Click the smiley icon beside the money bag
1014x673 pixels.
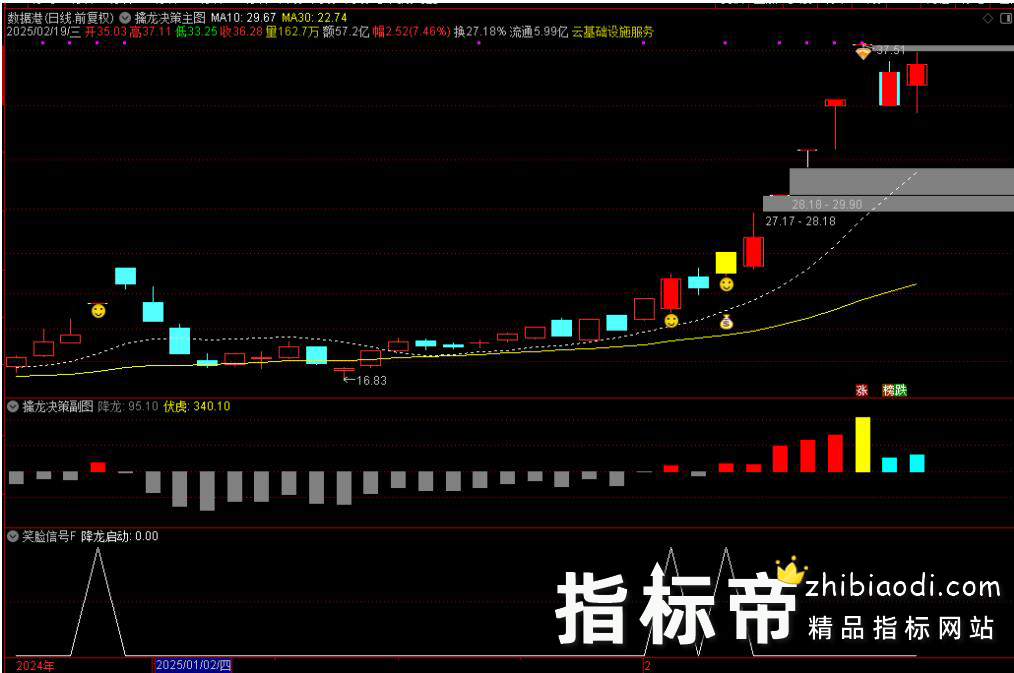(x=671, y=320)
